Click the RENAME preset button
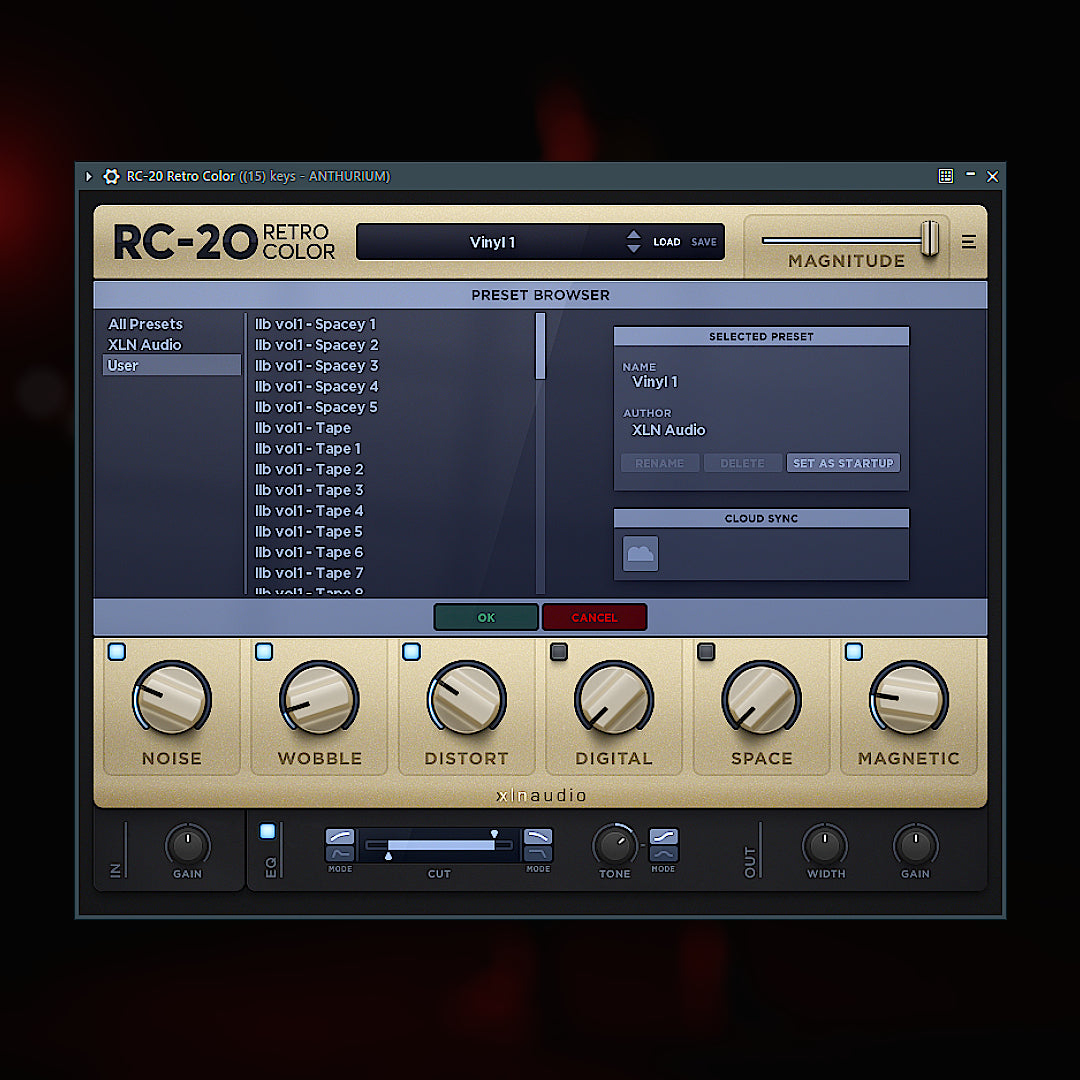The image size is (1080, 1080). (x=660, y=463)
